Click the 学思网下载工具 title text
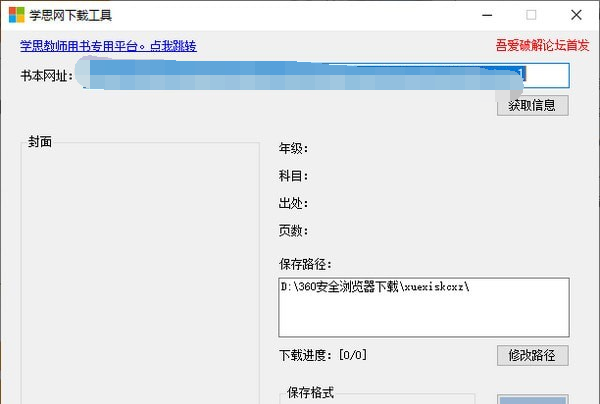The height and width of the screenshot is (404, 600). 70,15
